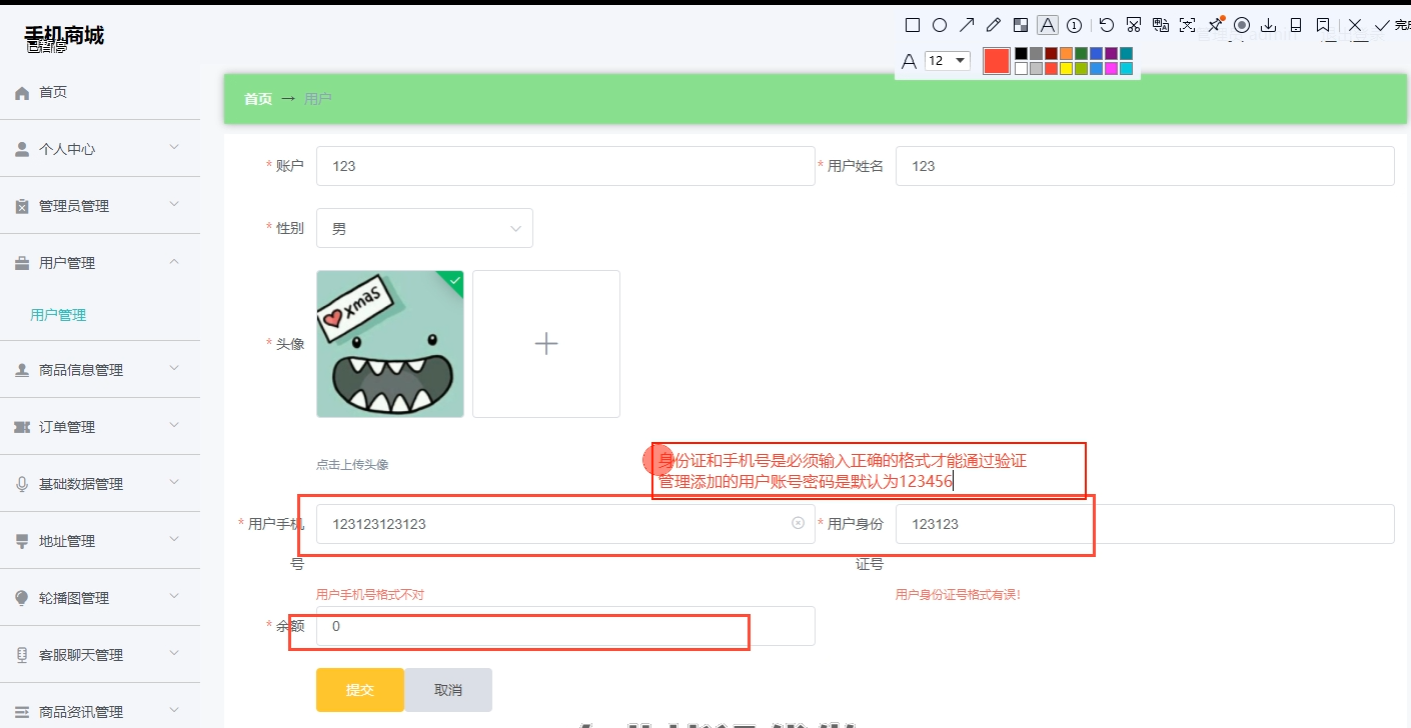This screenshot has width=1411, height=728.
Task: Expand the 地址管理 menu
Action: tap(100, 541)
